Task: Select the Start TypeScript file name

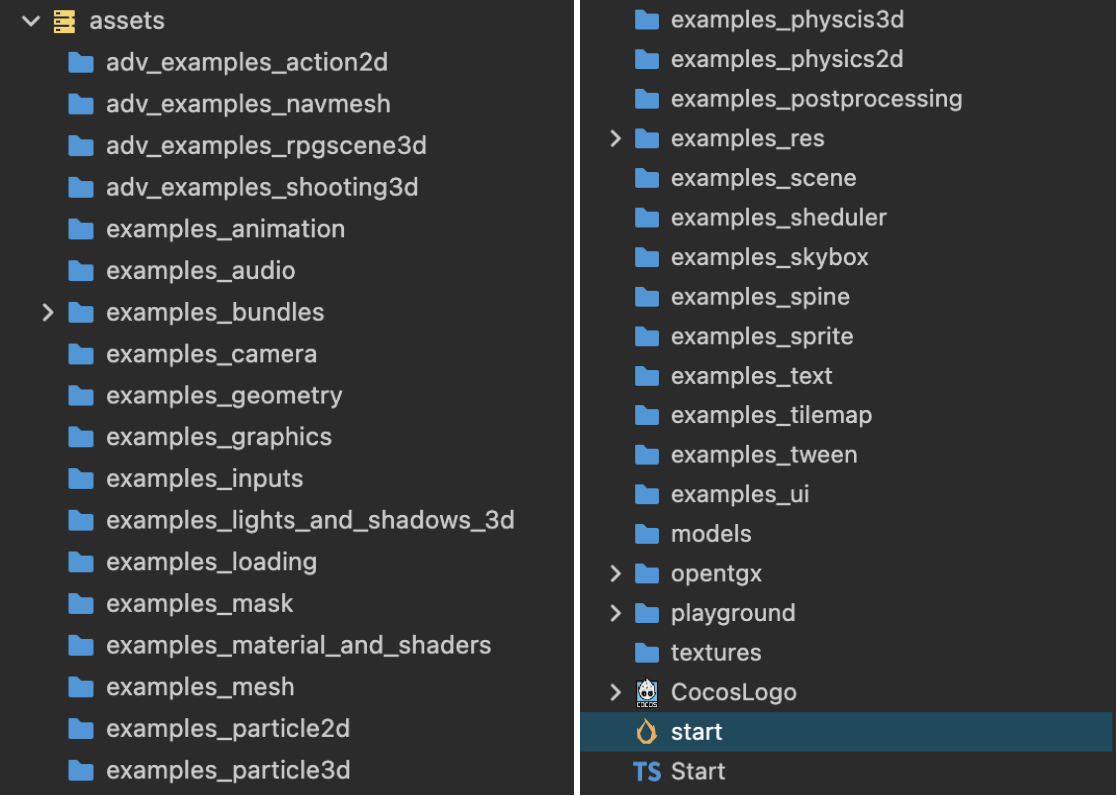Action: [x=698, y=772]
